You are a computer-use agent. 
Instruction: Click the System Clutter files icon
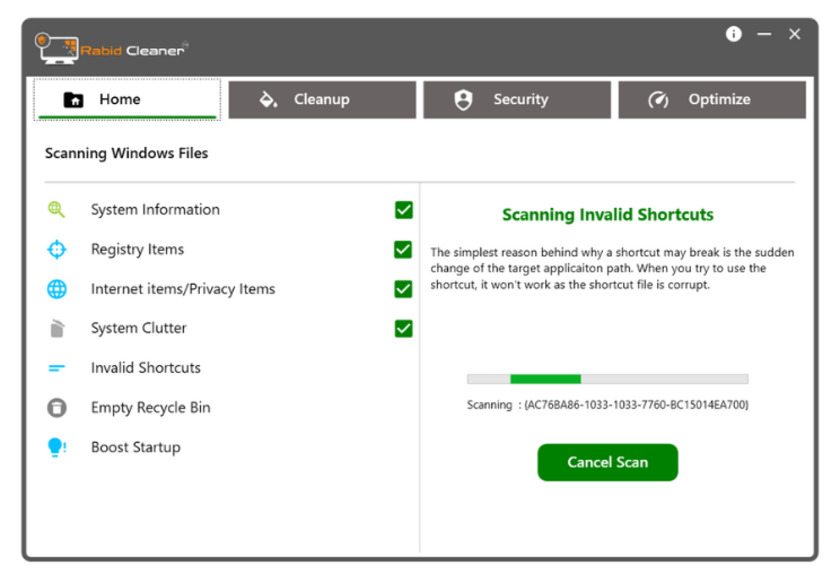[x=57, y=329]
